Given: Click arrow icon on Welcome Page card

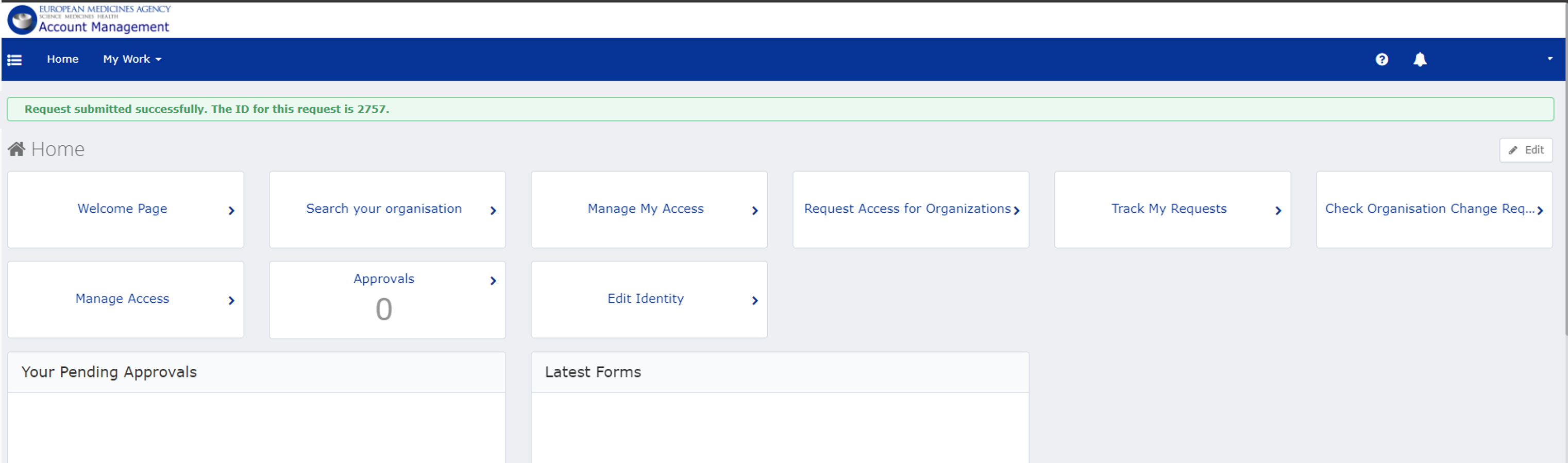Looking at the screenshot, I should tap(231, 211).
